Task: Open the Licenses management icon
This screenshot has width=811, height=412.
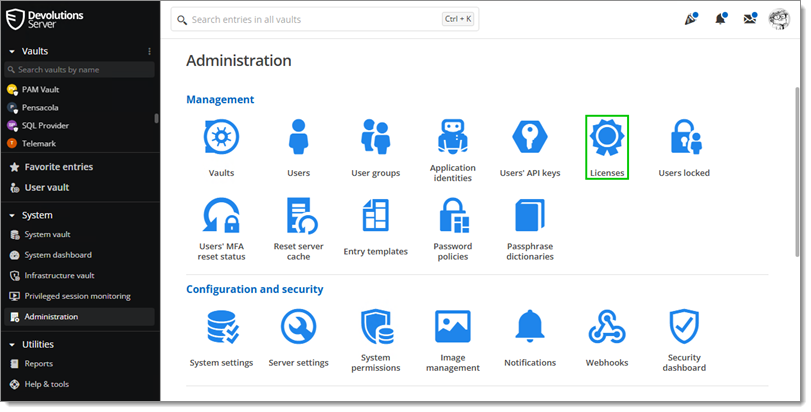Action: pos(606,139)
